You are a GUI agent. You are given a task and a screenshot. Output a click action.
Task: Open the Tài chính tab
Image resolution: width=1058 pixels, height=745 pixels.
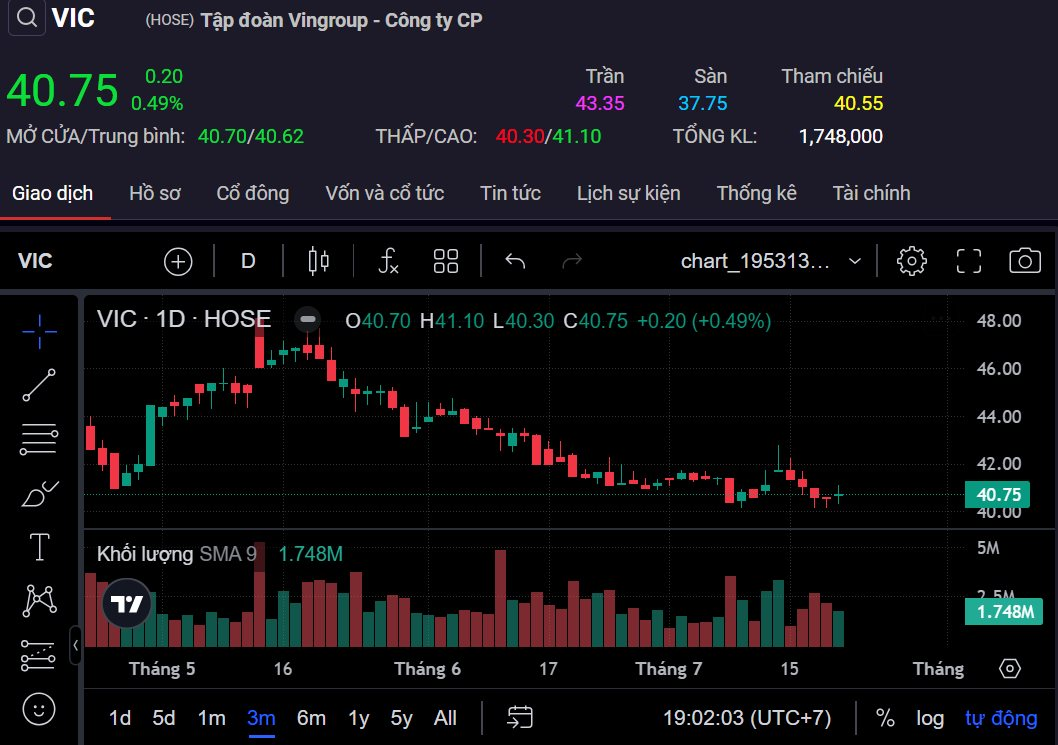point(871,193)
